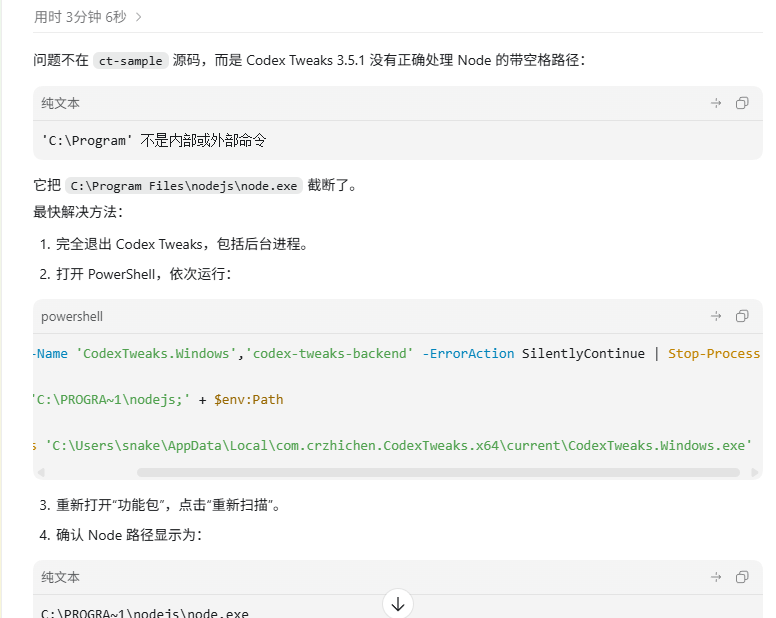Click the C:\PROGRA~1\nodejs\node.exe bottom line
Image resolution: width=776 pixels, height=618 pixels.
145,613
